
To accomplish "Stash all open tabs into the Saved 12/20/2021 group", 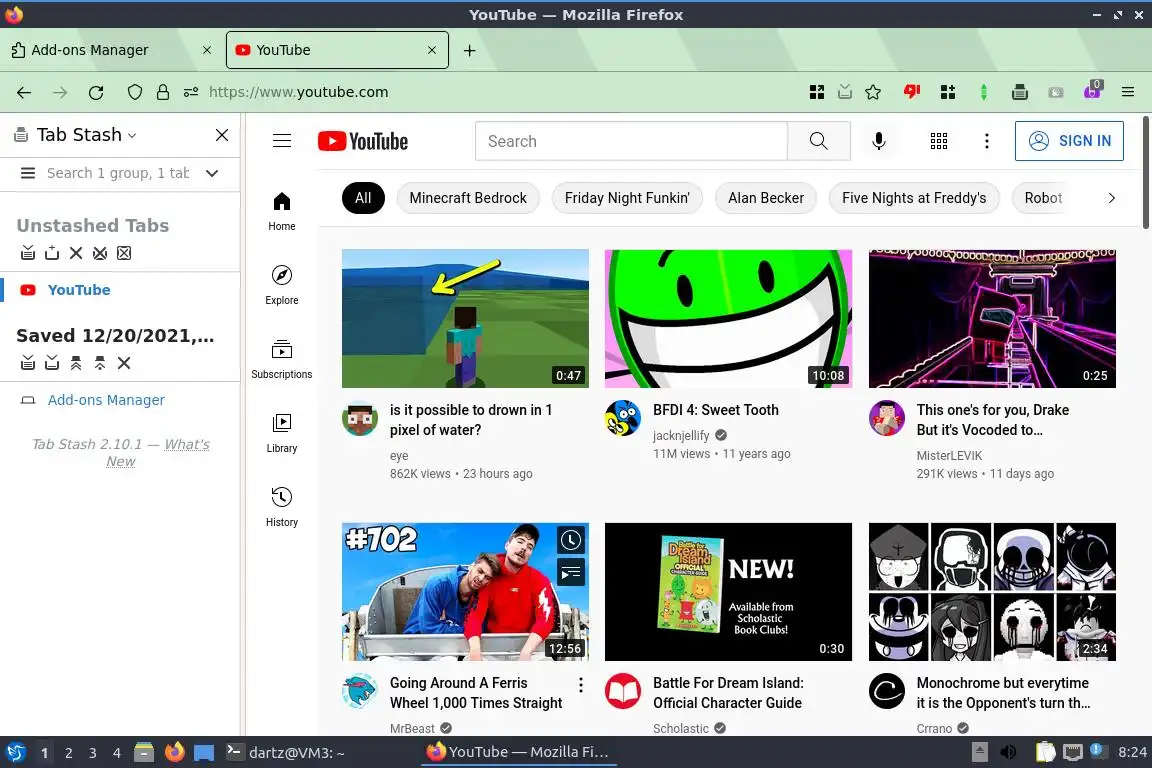I will pos(28,363).
